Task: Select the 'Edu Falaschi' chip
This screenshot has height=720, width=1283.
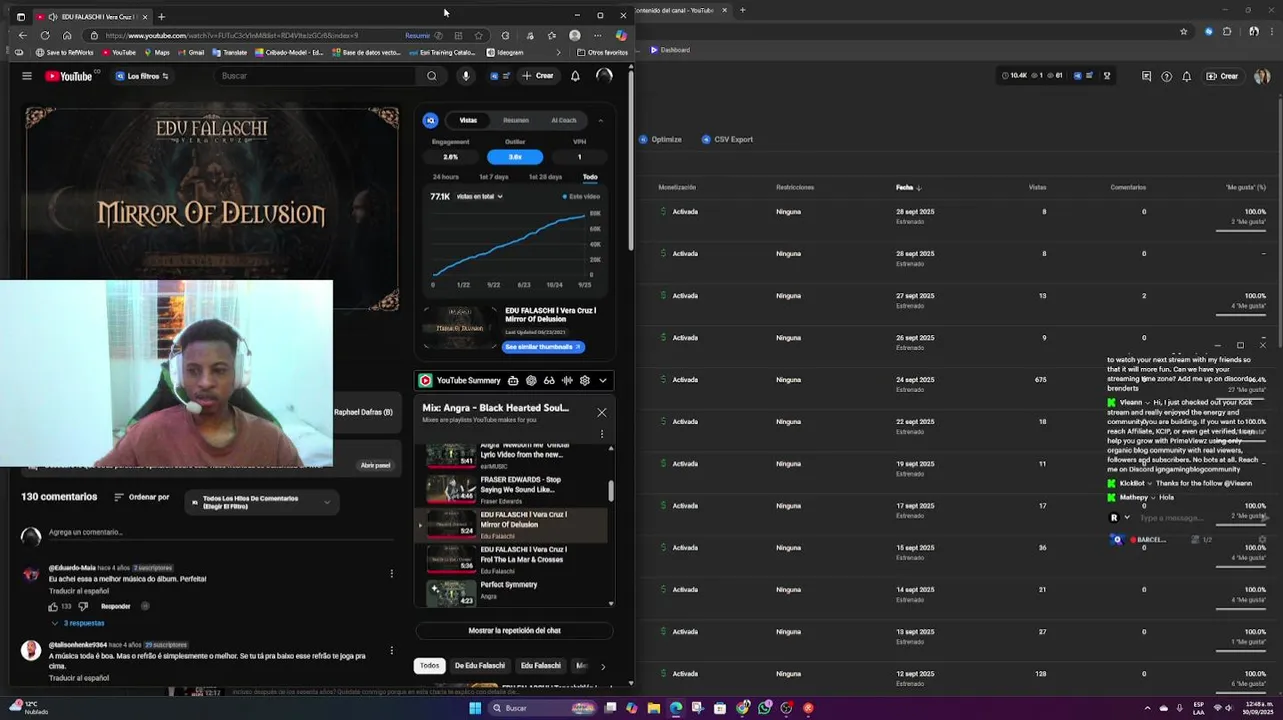Action: [x=541, y=666]
